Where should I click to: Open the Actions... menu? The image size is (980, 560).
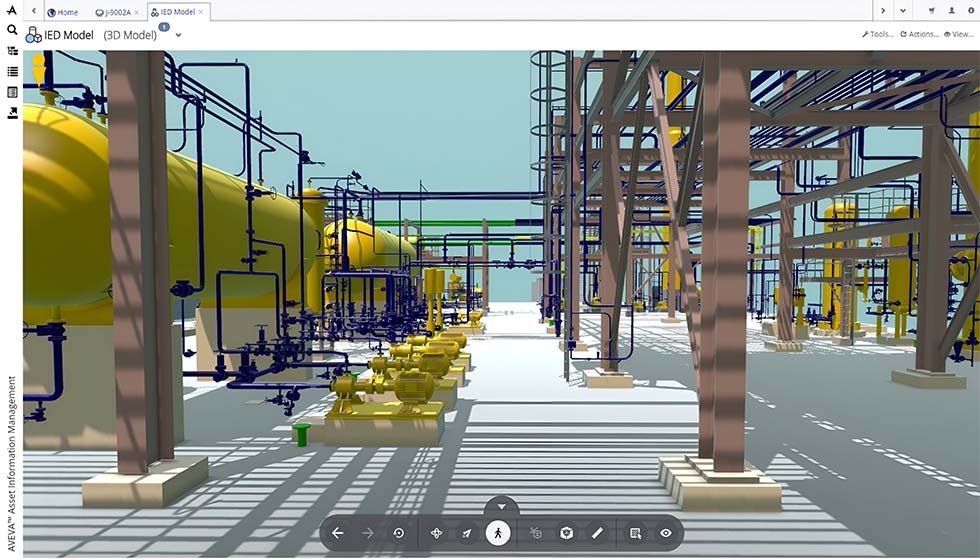pos(919,34)
